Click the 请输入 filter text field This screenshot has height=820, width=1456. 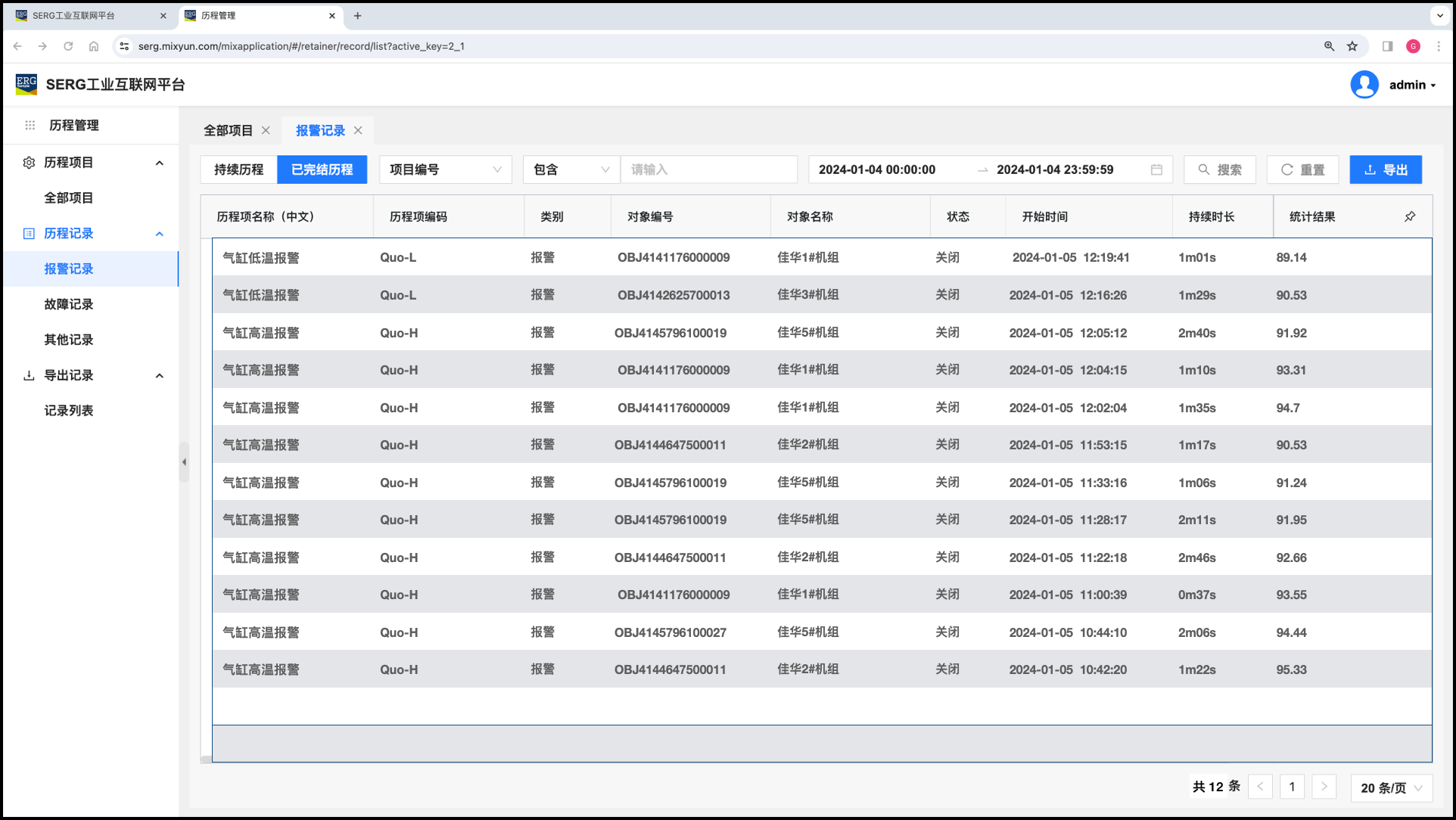[x=708, y=169]
